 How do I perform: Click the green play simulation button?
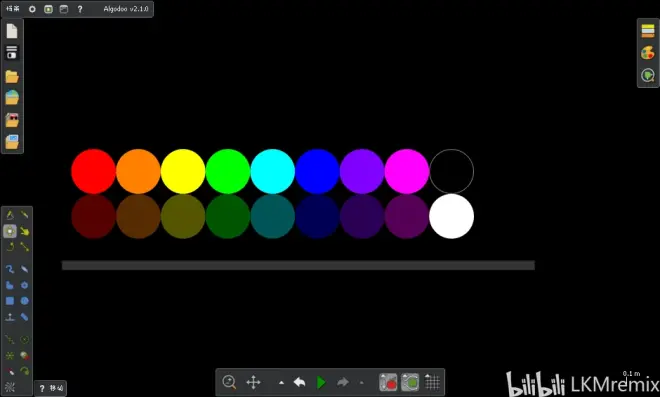pyautogui.click(x=321, y=382)
